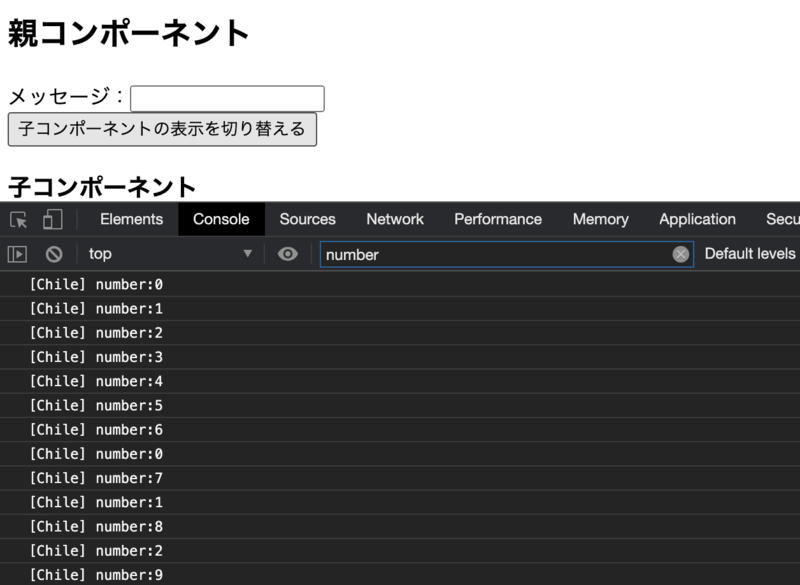Select the Console tab
The image size is (800, 585).
[x=221, y=219]
